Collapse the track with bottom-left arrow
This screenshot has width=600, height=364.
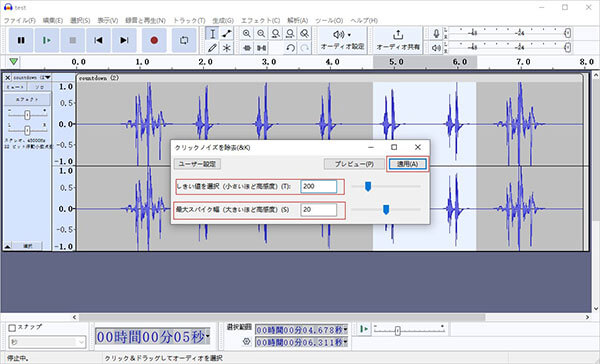(7, 246)
